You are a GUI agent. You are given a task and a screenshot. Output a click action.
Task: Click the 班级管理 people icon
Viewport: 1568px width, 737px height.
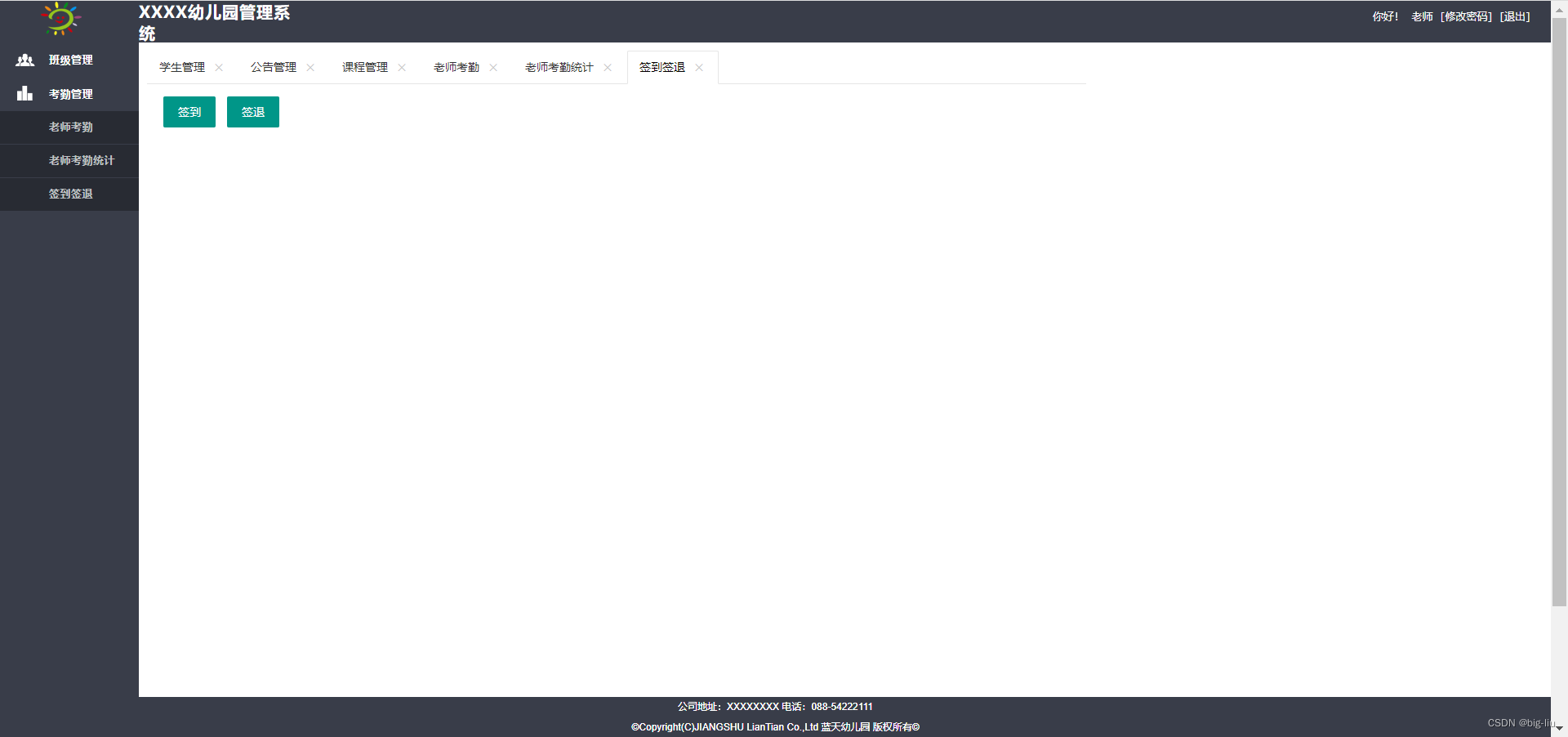click(25, 60)
